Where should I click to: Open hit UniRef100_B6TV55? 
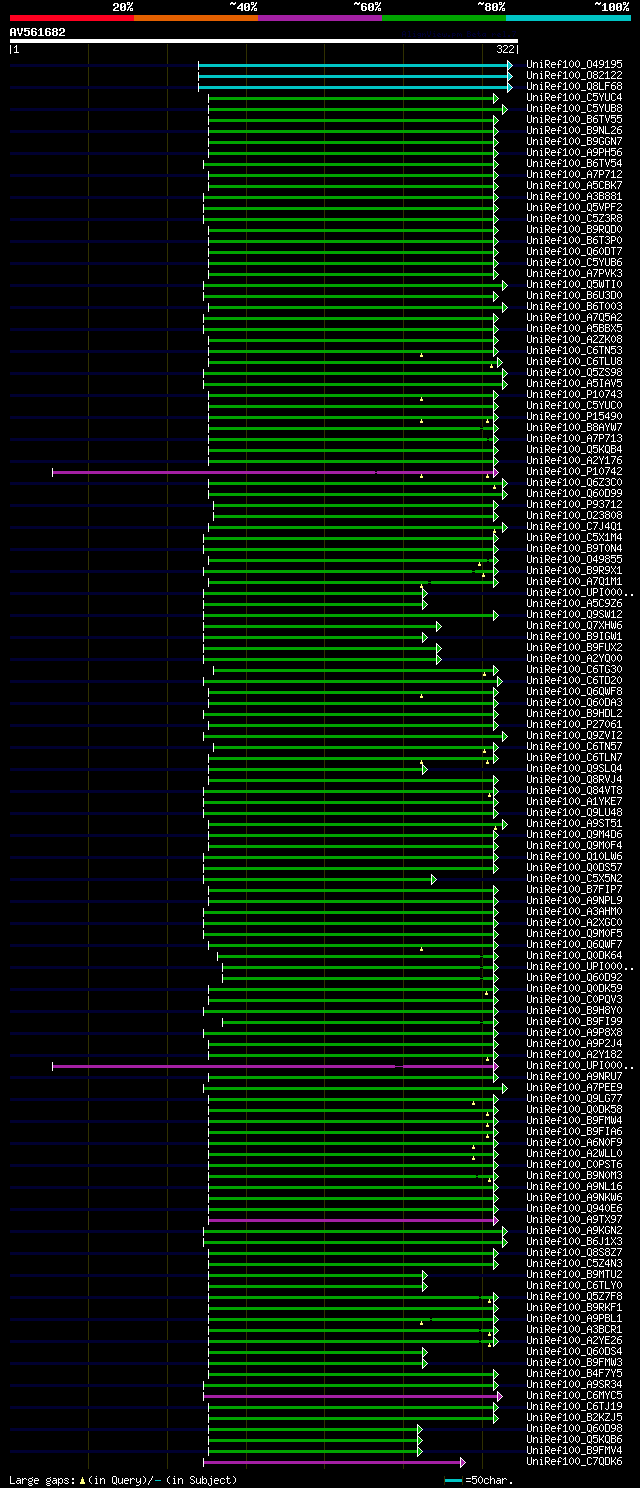point(575,119)
